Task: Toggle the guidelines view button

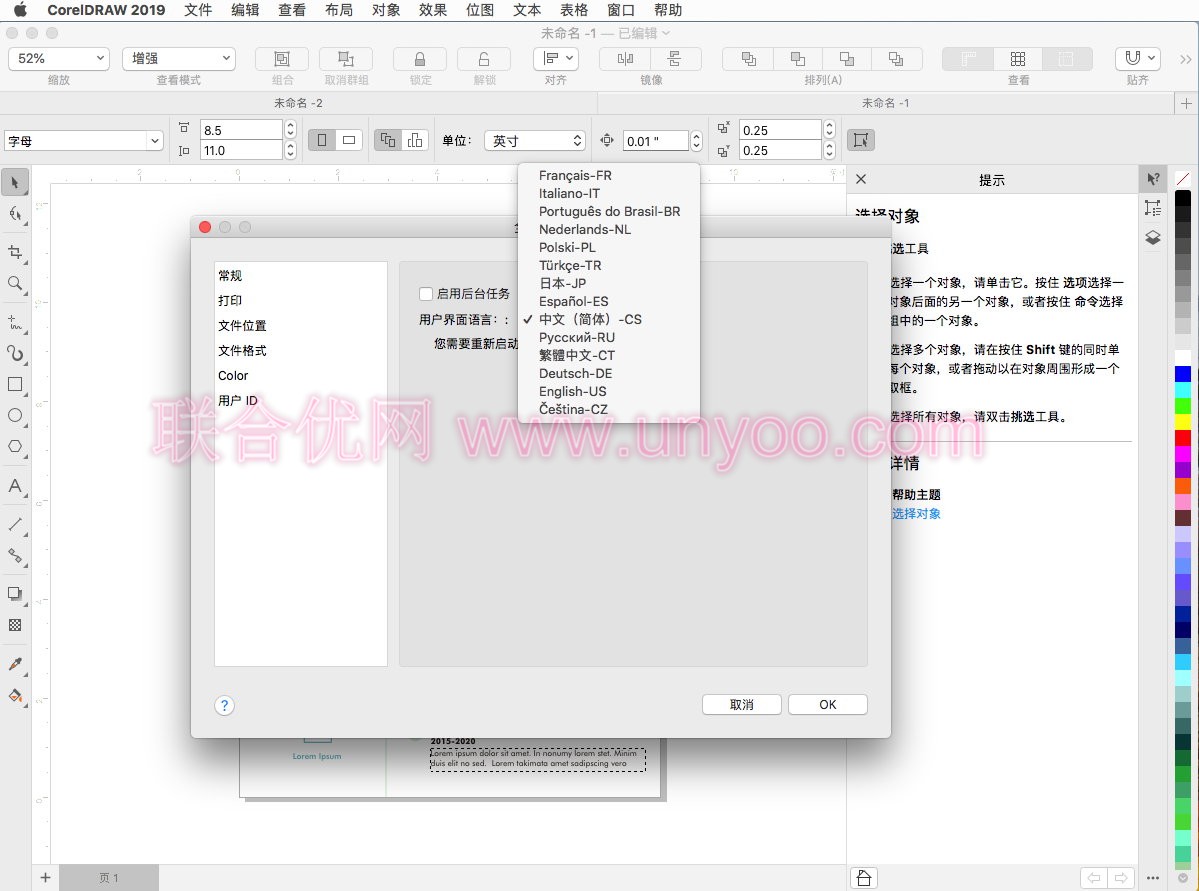Action: 1067,59
